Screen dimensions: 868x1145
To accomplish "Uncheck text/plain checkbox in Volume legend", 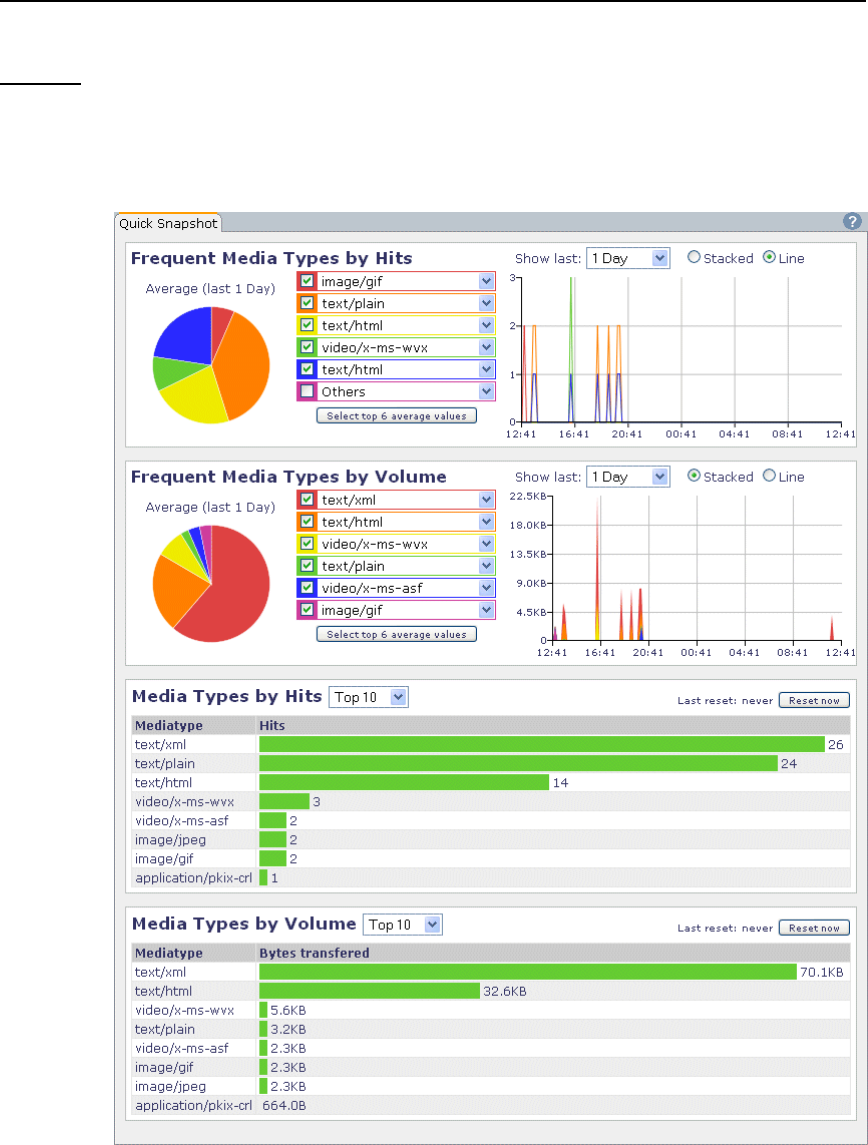I will pos(307,565).
